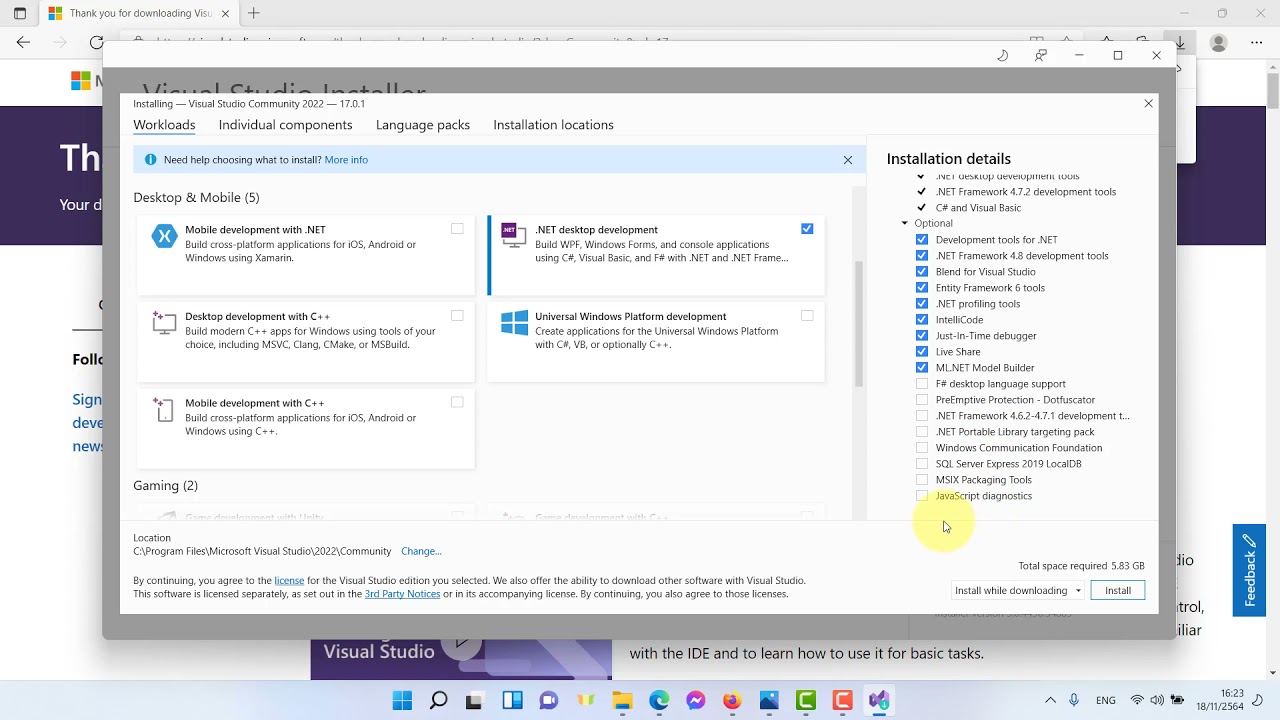Image resolution: width=1280 pixels, height=720 pixels.
Task: Click the blue Feedback side button
Action: pyautogui.click(x=1249, y=570)
